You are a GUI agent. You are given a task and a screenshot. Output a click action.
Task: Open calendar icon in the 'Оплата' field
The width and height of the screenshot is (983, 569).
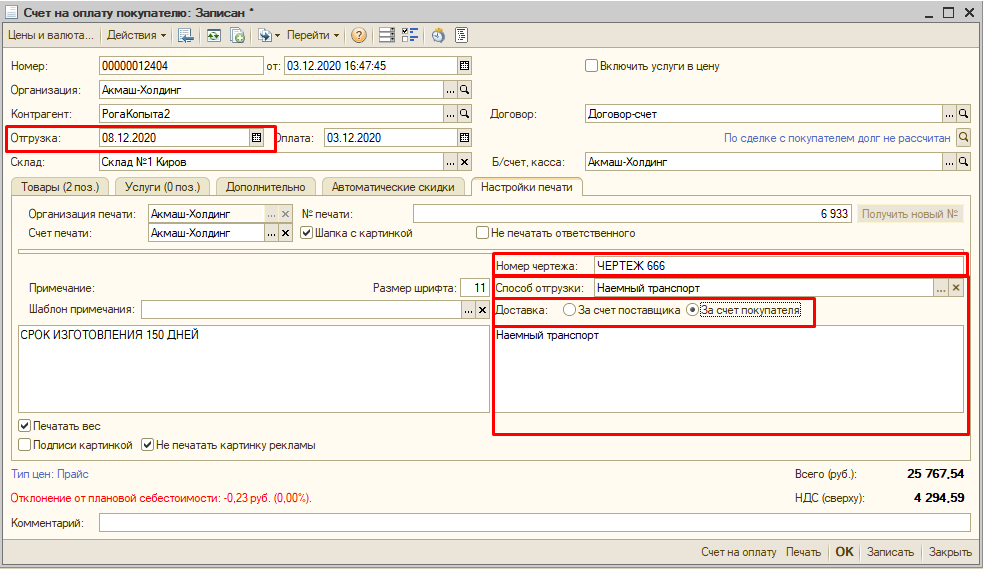(x=465, y=138)
